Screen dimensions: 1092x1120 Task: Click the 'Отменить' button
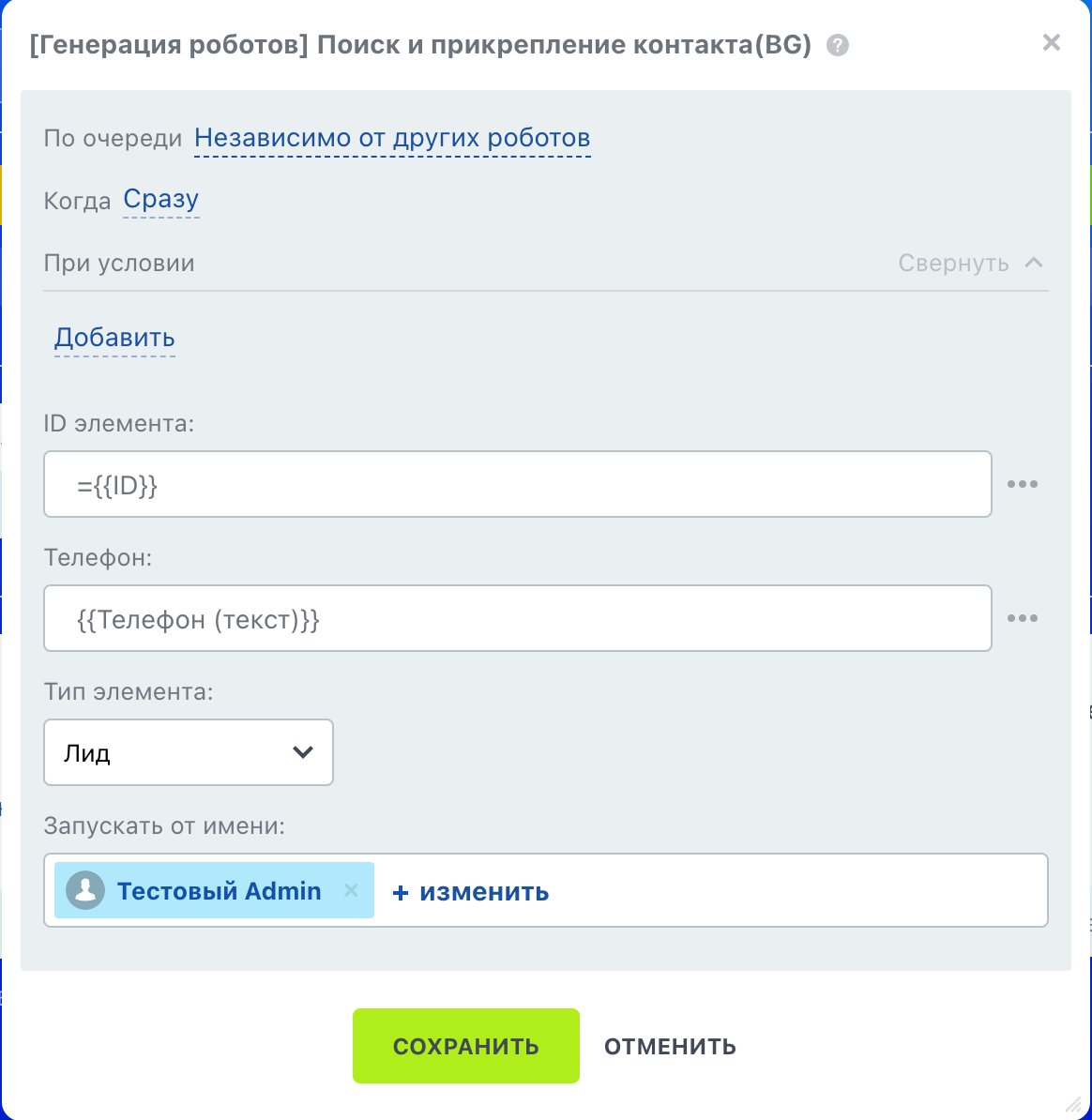point(670,1047)
